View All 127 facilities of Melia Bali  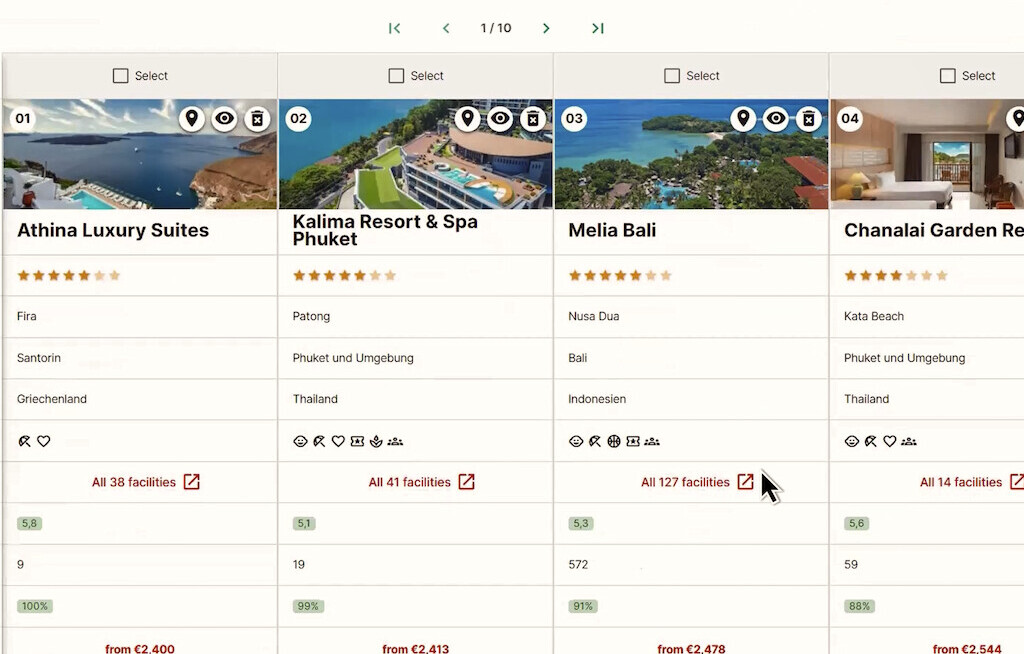pyautogui.click(x=697, y=482)
